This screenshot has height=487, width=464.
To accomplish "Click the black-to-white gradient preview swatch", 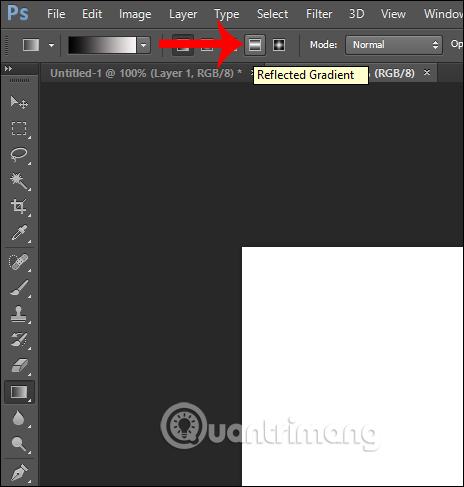I will click(x=102, y=45).
